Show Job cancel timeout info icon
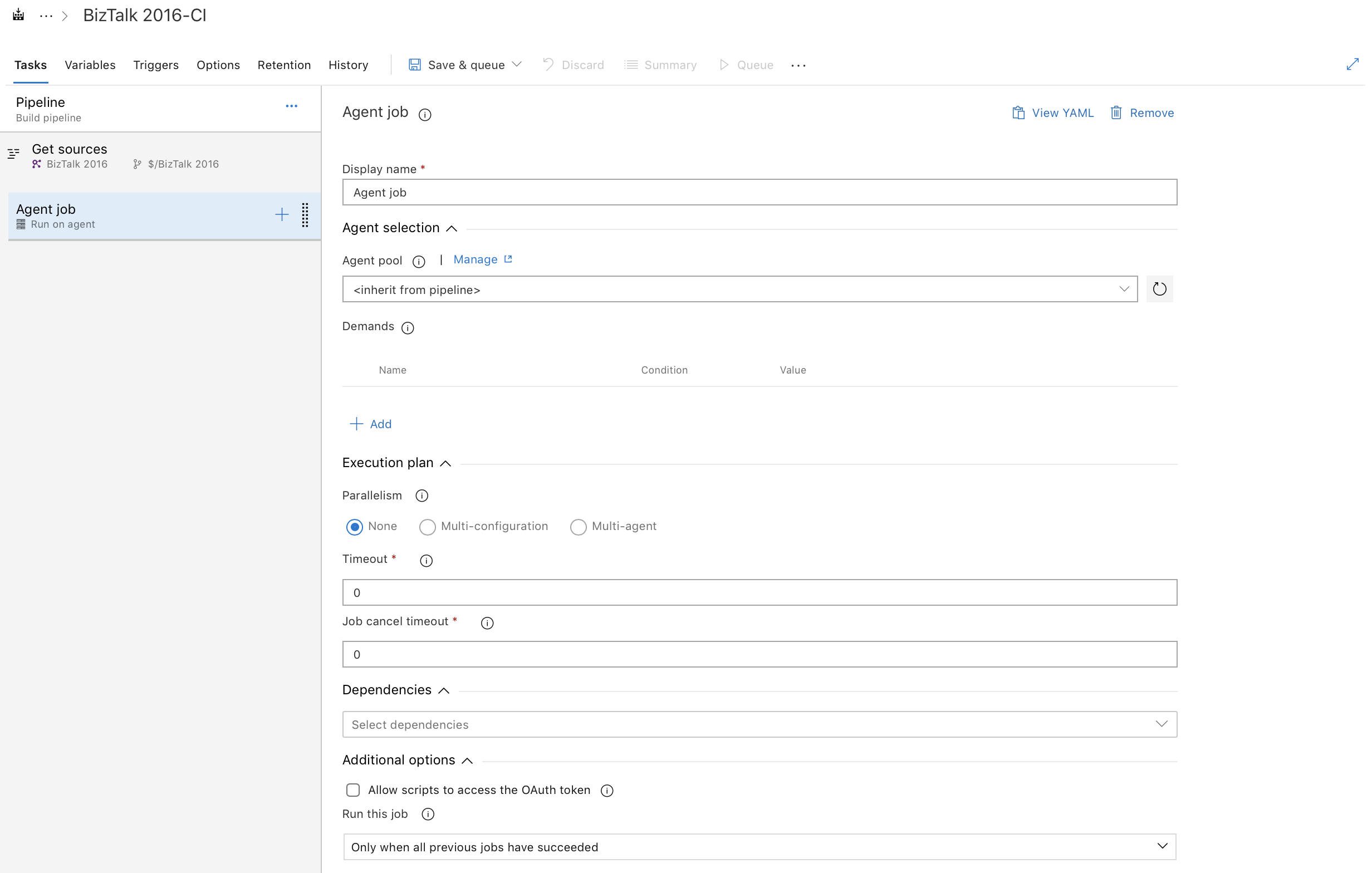The image size is (1372, 873). pyautogui.click(x=487, y=623)
